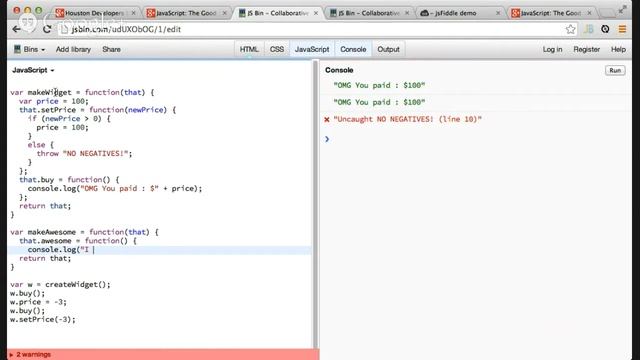Click the Register link
Image resolution: width=640 pixels, height=360 pixels.
587,49
